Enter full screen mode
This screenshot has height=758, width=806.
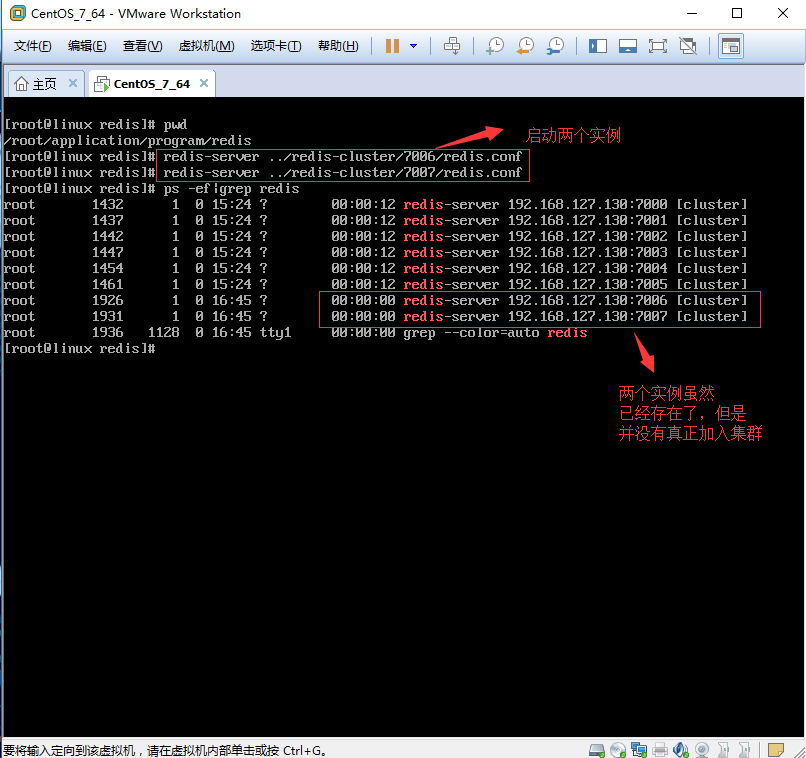coord(657,46)
